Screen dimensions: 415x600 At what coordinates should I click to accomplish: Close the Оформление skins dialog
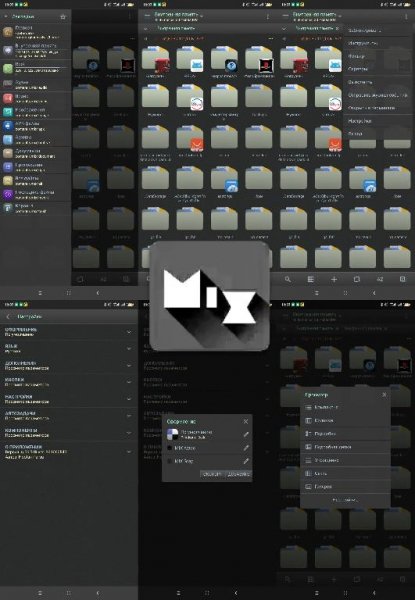246,421
